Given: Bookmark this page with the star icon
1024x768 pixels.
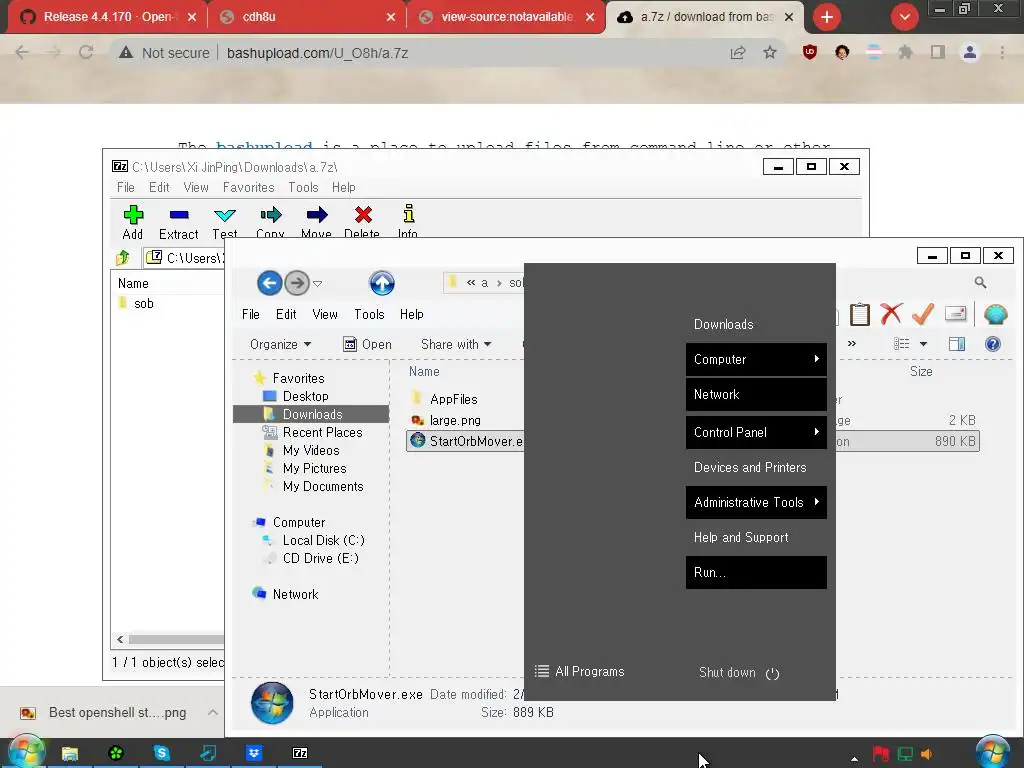Looking at the screenshot, I should [x=770, y=53].
